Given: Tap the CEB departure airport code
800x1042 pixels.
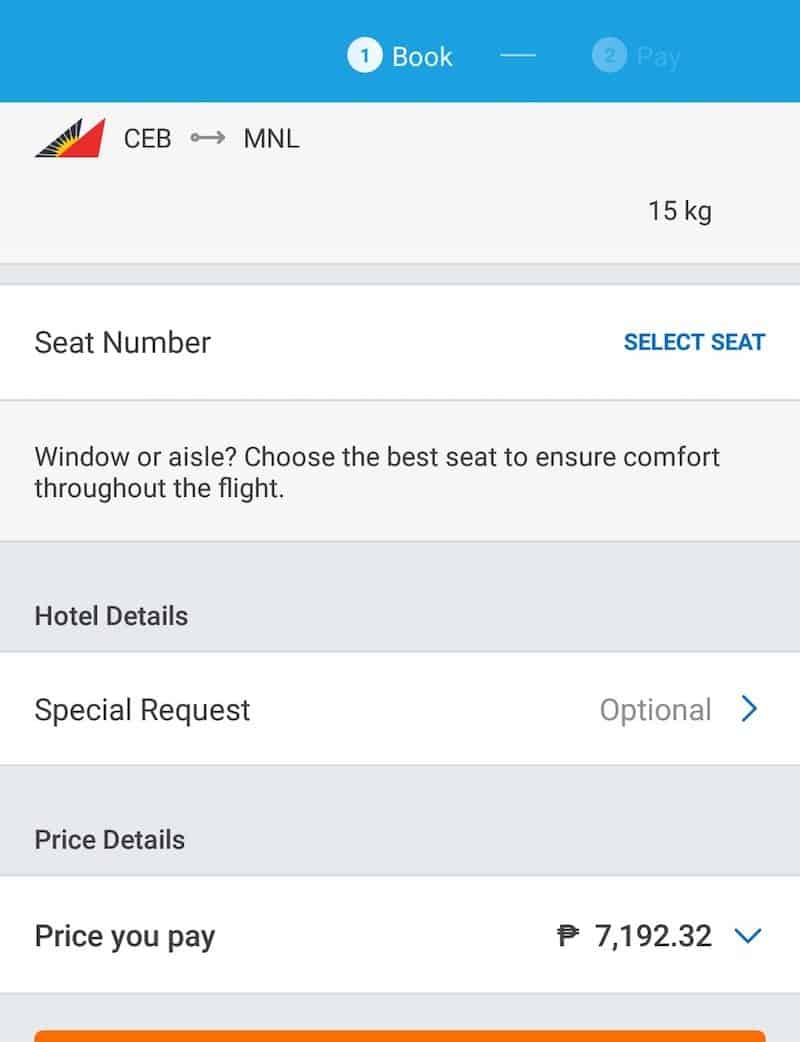Looking at the screenshot, I should pos(148,138).
